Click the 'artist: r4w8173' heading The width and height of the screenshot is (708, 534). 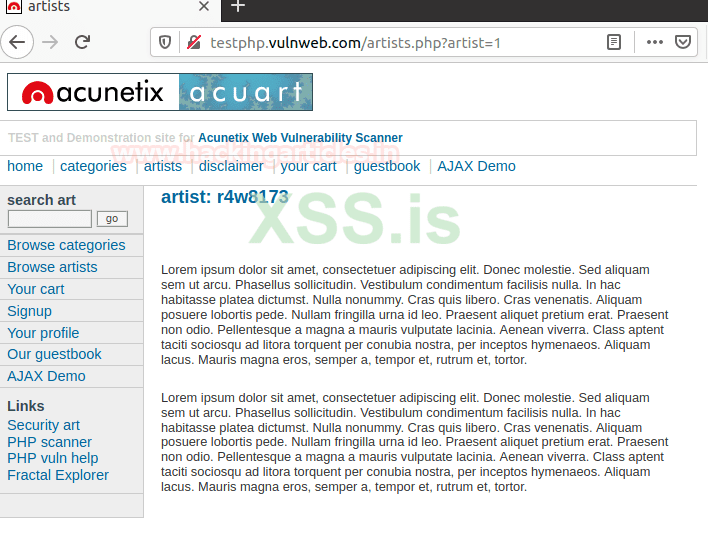coord(225,197)
